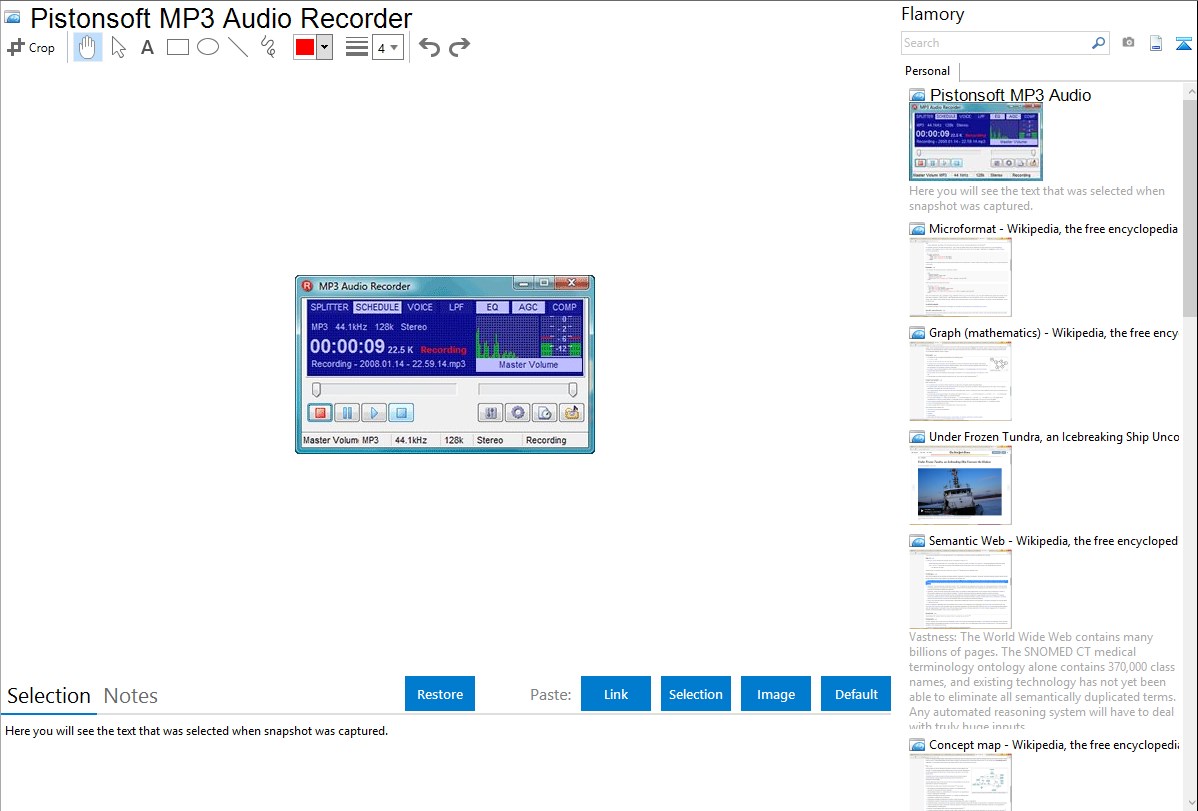Viewport: 1198px width, 811px height.
Task: Click the playback position slider thumb
Action: (316, 390)
